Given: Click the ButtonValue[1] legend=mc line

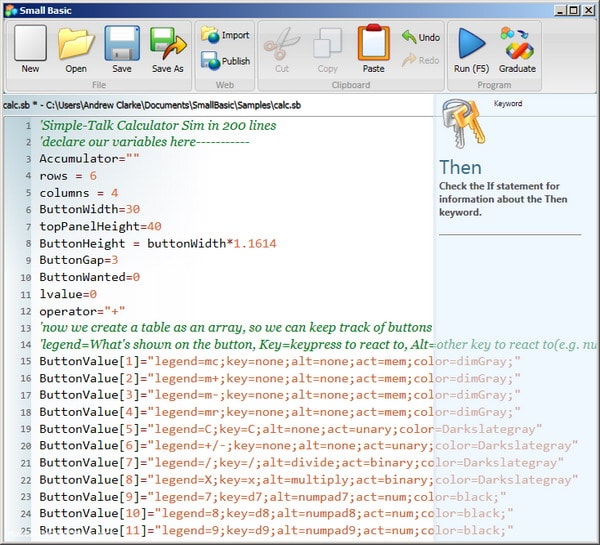Looking at the screenshot, I should pos(280,361).
